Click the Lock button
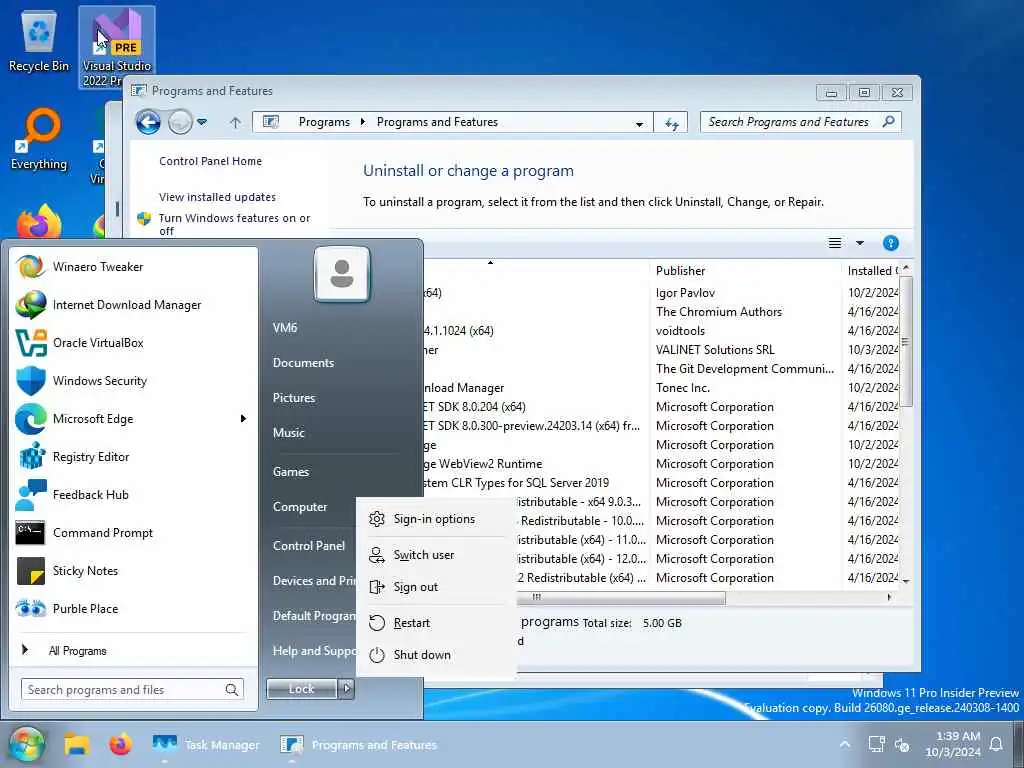Viewport: 1024px width, 768px height. coord(302,688)
